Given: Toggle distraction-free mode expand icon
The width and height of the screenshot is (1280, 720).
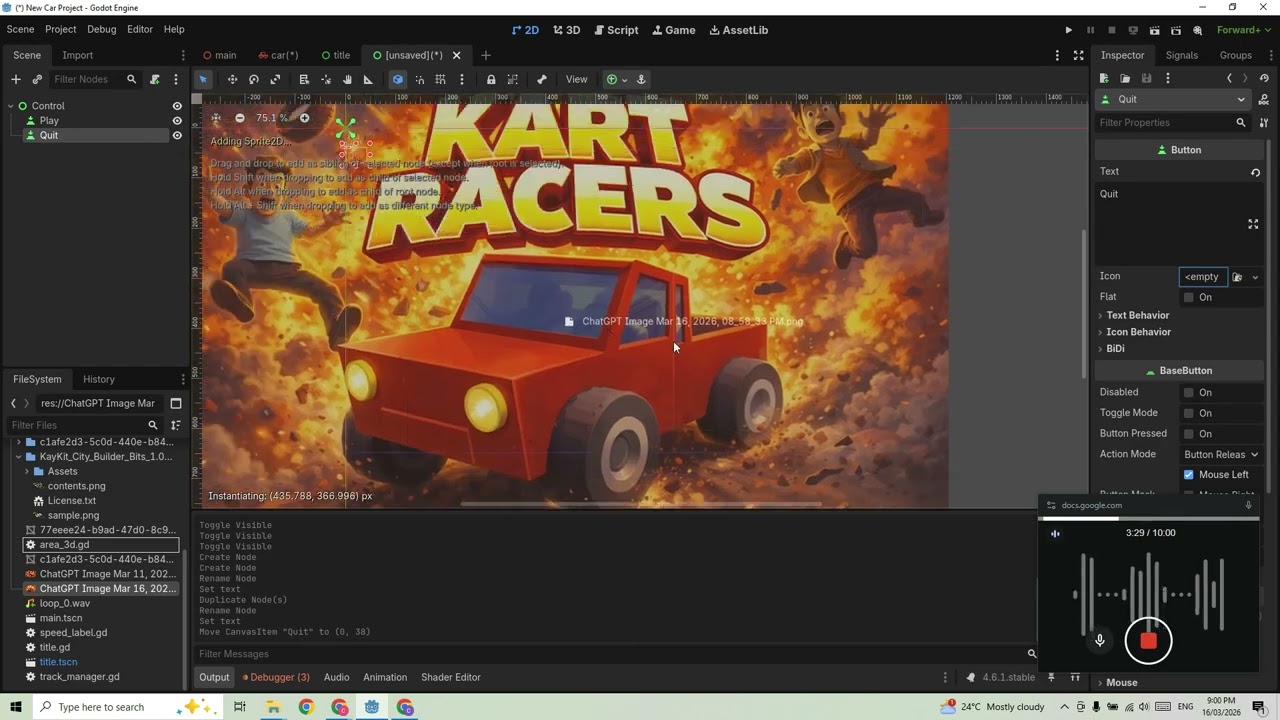Looking at the screenshot, I should [x=1079, y=55].
